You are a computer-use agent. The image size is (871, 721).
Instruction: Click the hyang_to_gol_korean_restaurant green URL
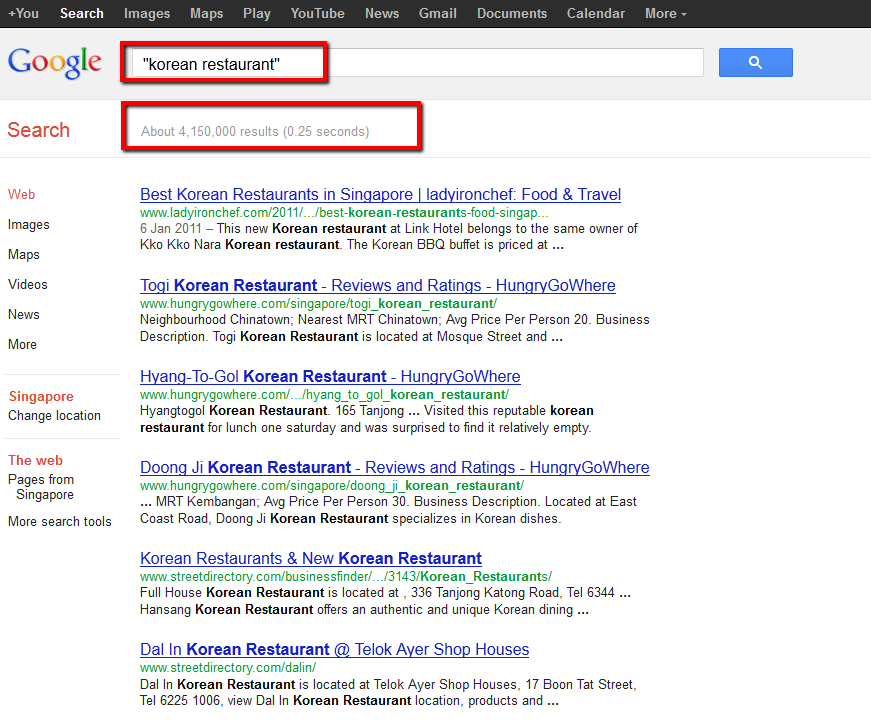324,395
